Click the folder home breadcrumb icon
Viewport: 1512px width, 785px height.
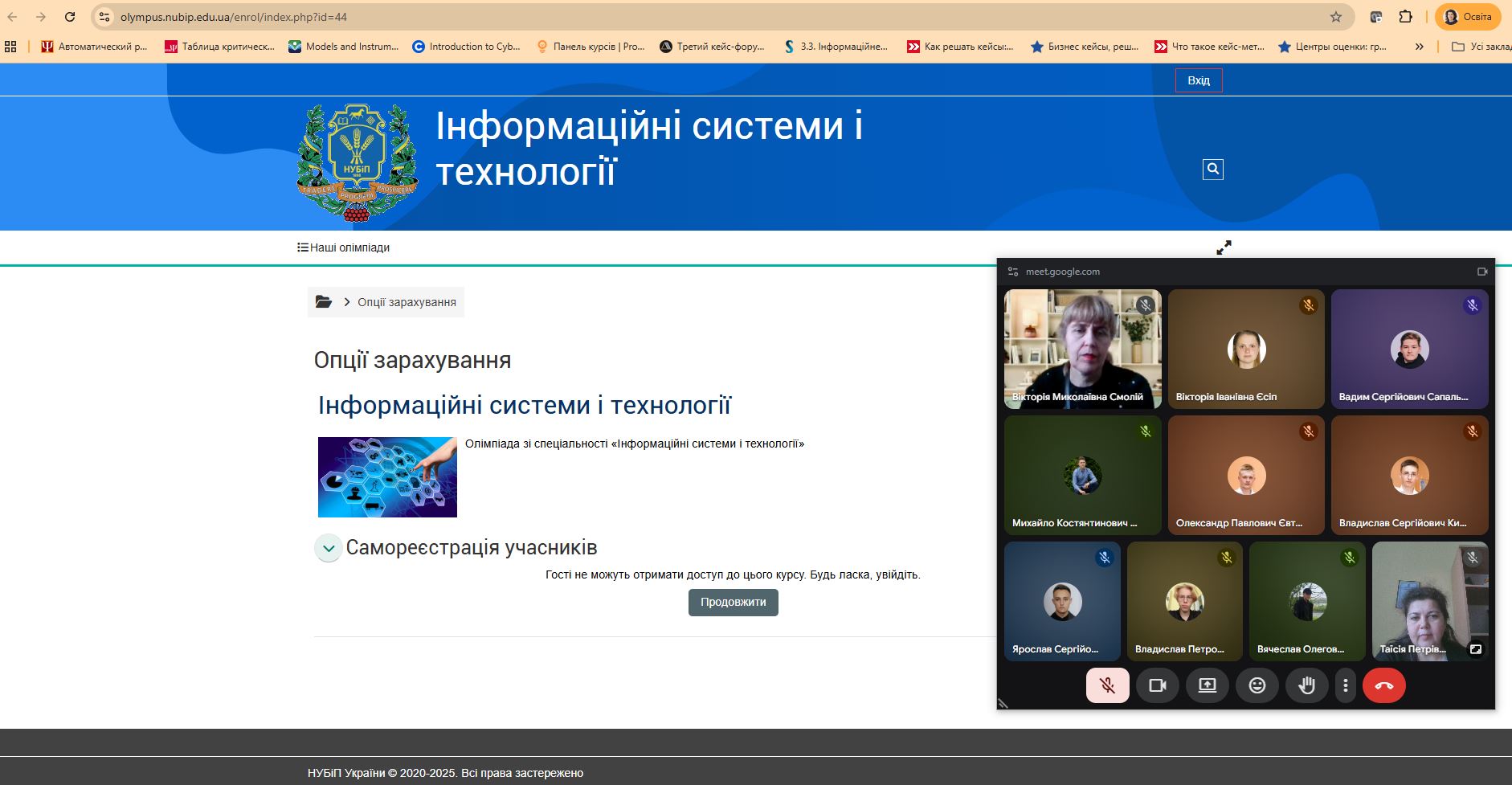coord(323,302)
